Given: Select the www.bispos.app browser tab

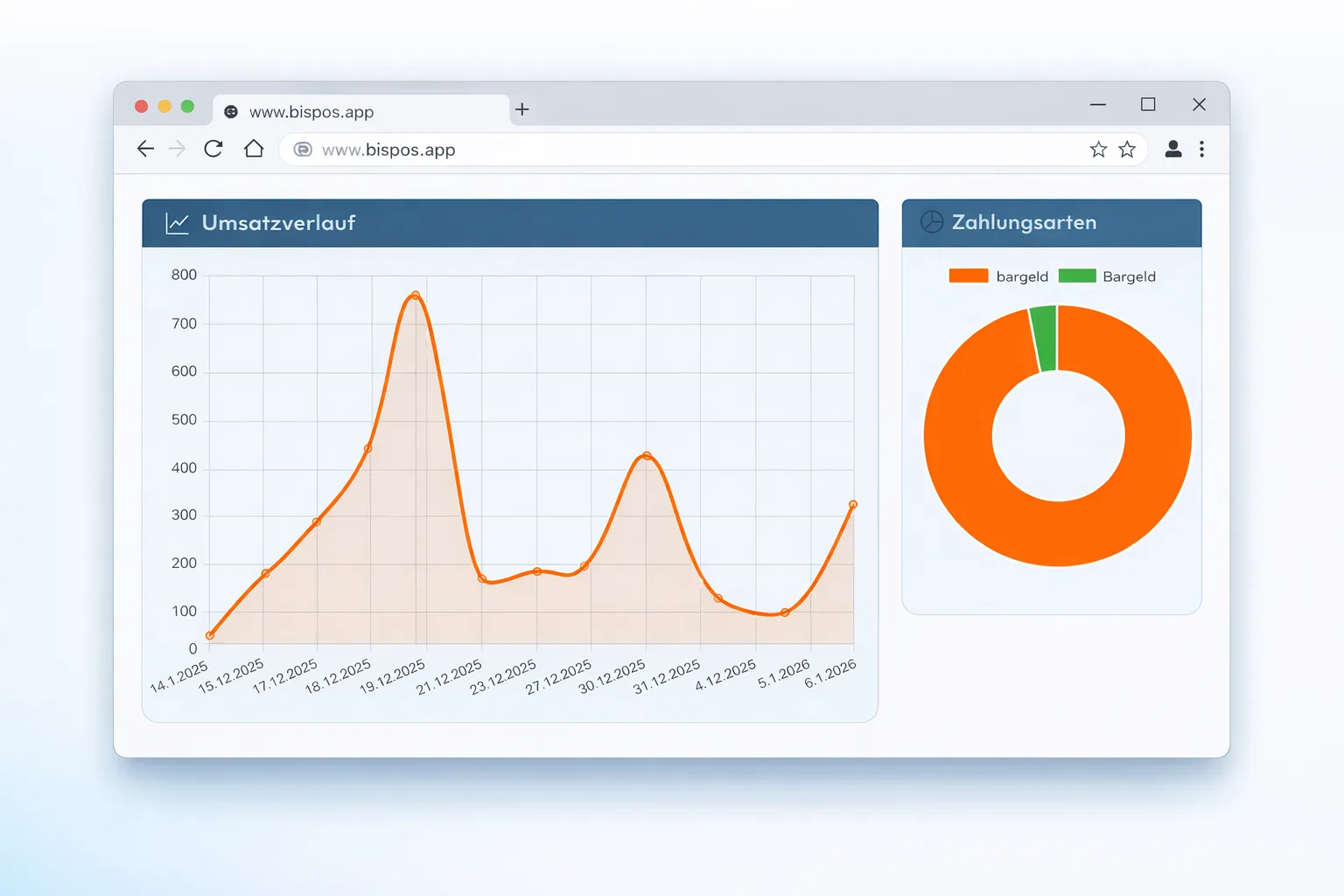Looking at the screenshot, I should 360,111.
